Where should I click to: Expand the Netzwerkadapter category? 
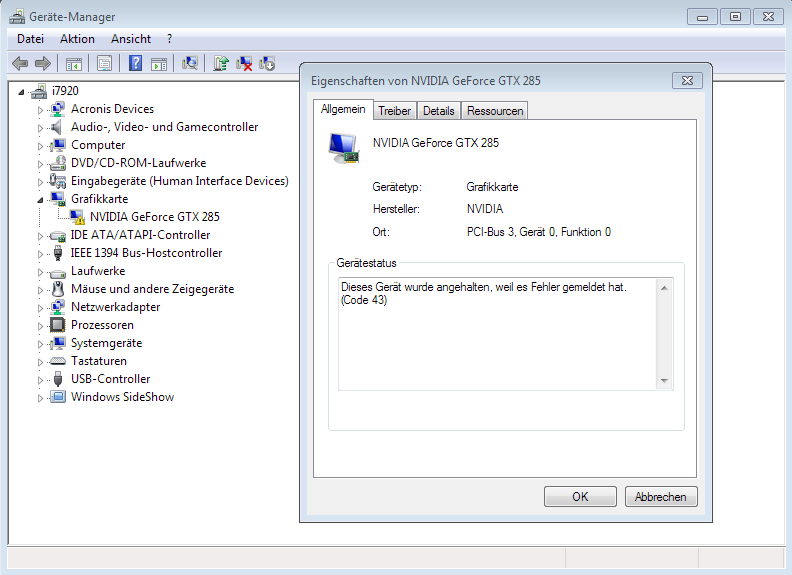pos(41,308)
